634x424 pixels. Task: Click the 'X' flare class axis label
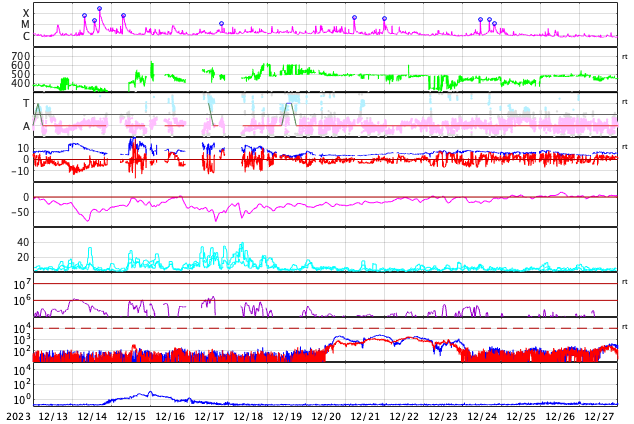pyautogui.click(x=26, y=14)
